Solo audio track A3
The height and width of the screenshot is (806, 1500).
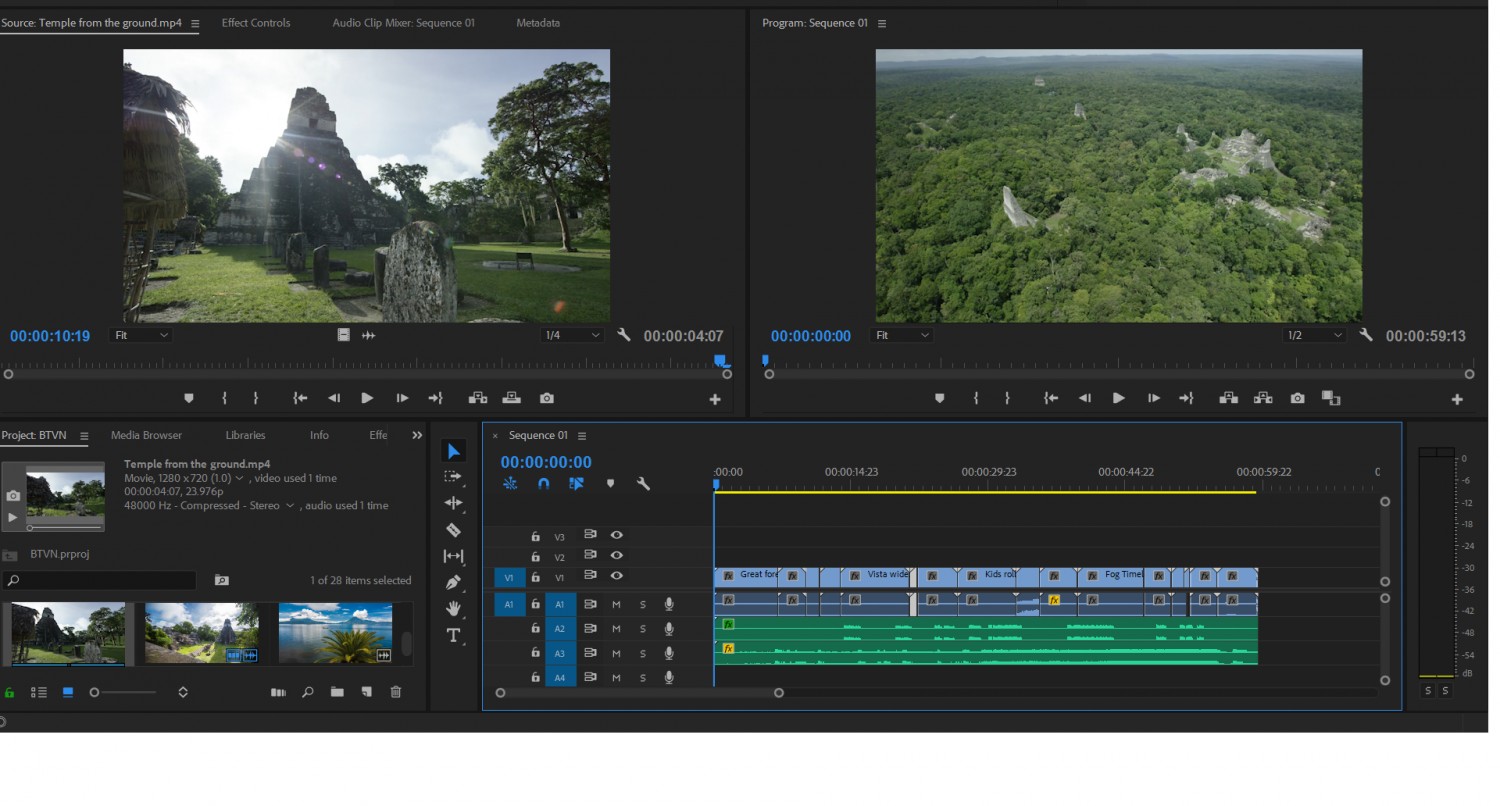(643, 654)
